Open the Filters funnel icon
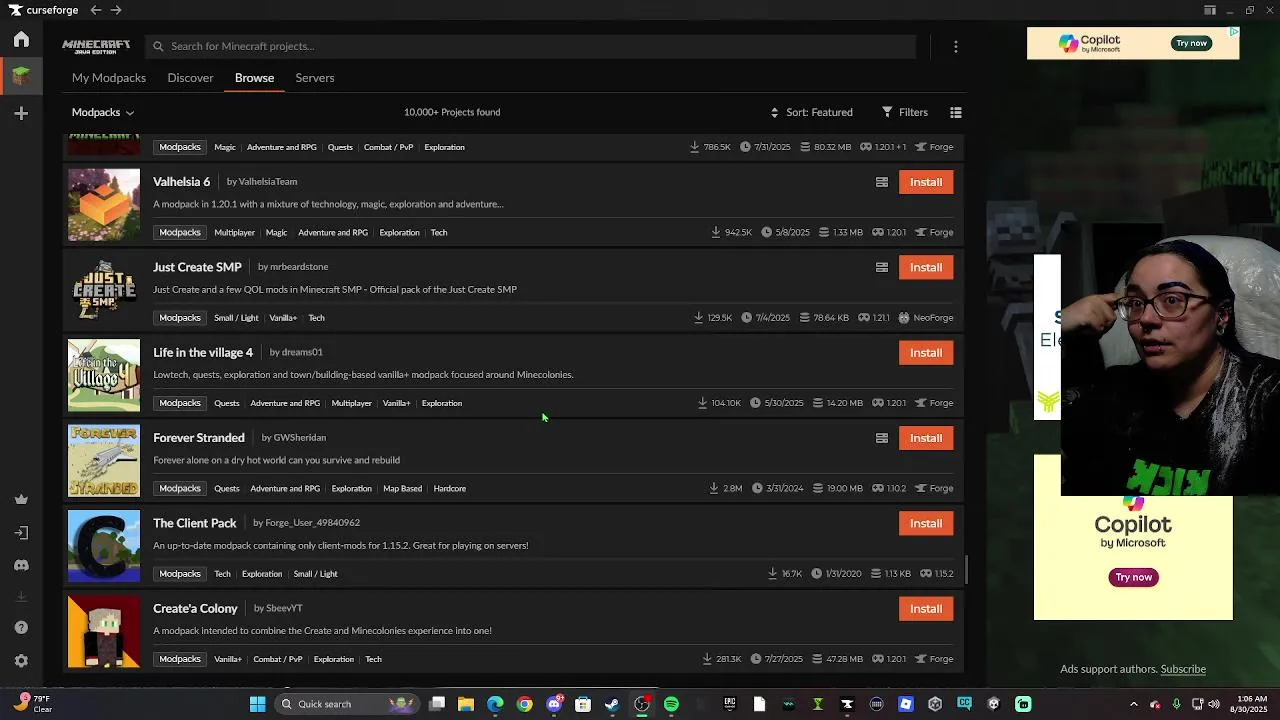Viewport: 1280px width, 720px height. (905, 112)
